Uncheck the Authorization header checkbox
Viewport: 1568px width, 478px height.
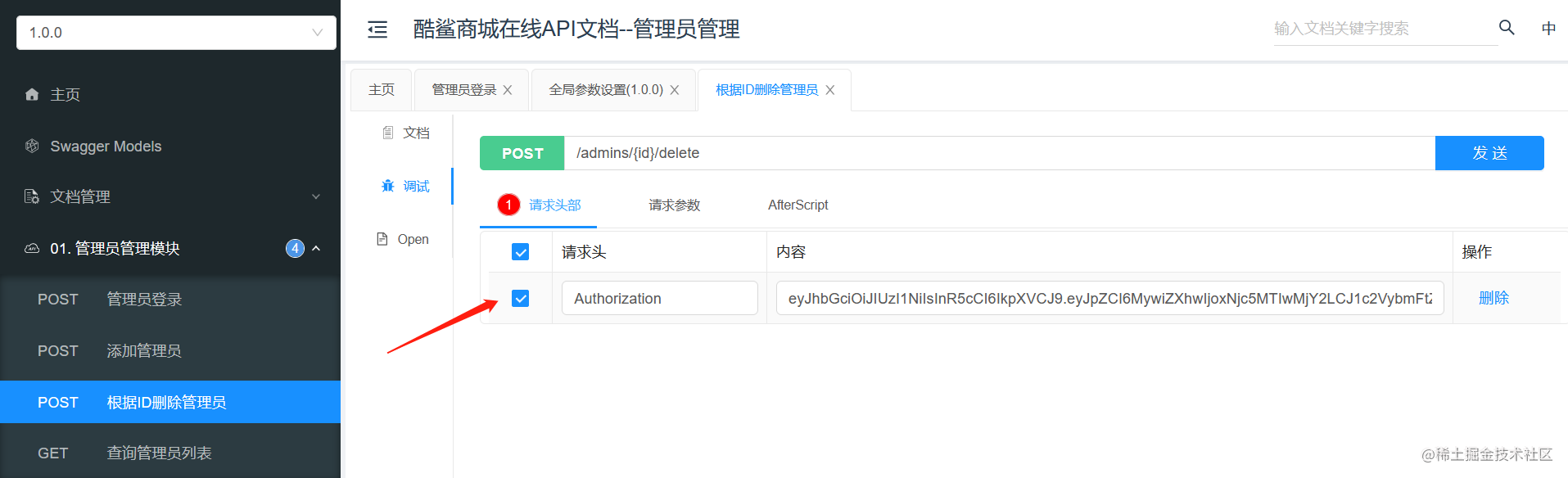click(520, 299)
